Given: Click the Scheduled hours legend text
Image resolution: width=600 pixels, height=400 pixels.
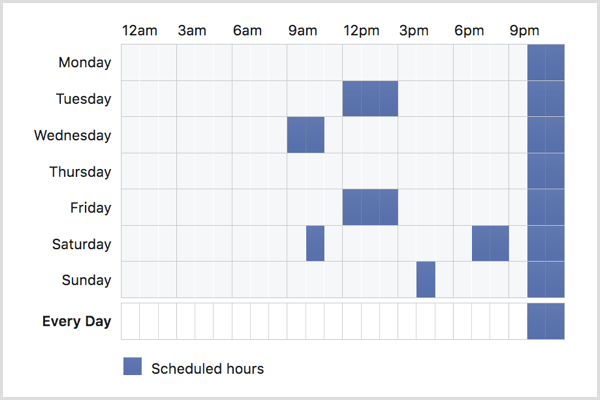Looking at the screenshot, I should pyautogui.click(x=207, y=368).
